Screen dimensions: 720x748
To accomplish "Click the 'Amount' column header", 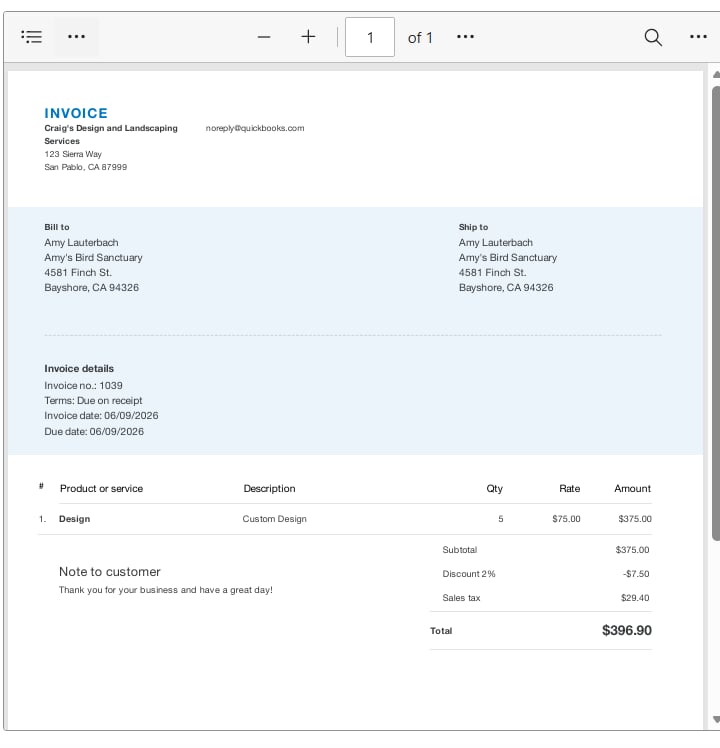I will coord(632,488).
